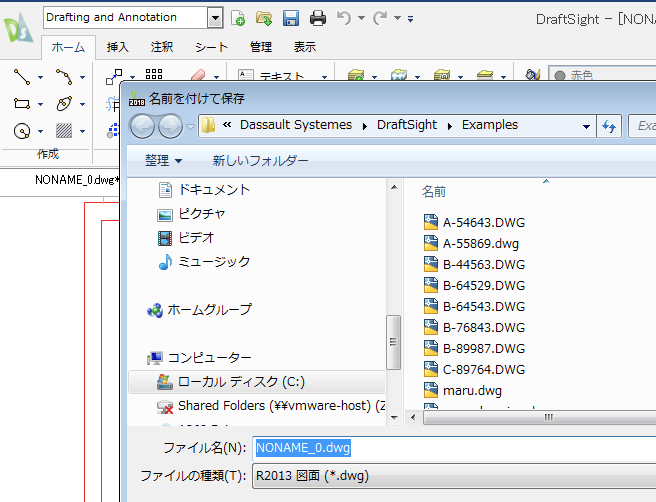Screen dimensions: 656x502
Task: Click the Undo arrow icon
Action: (x=344, y=18)
